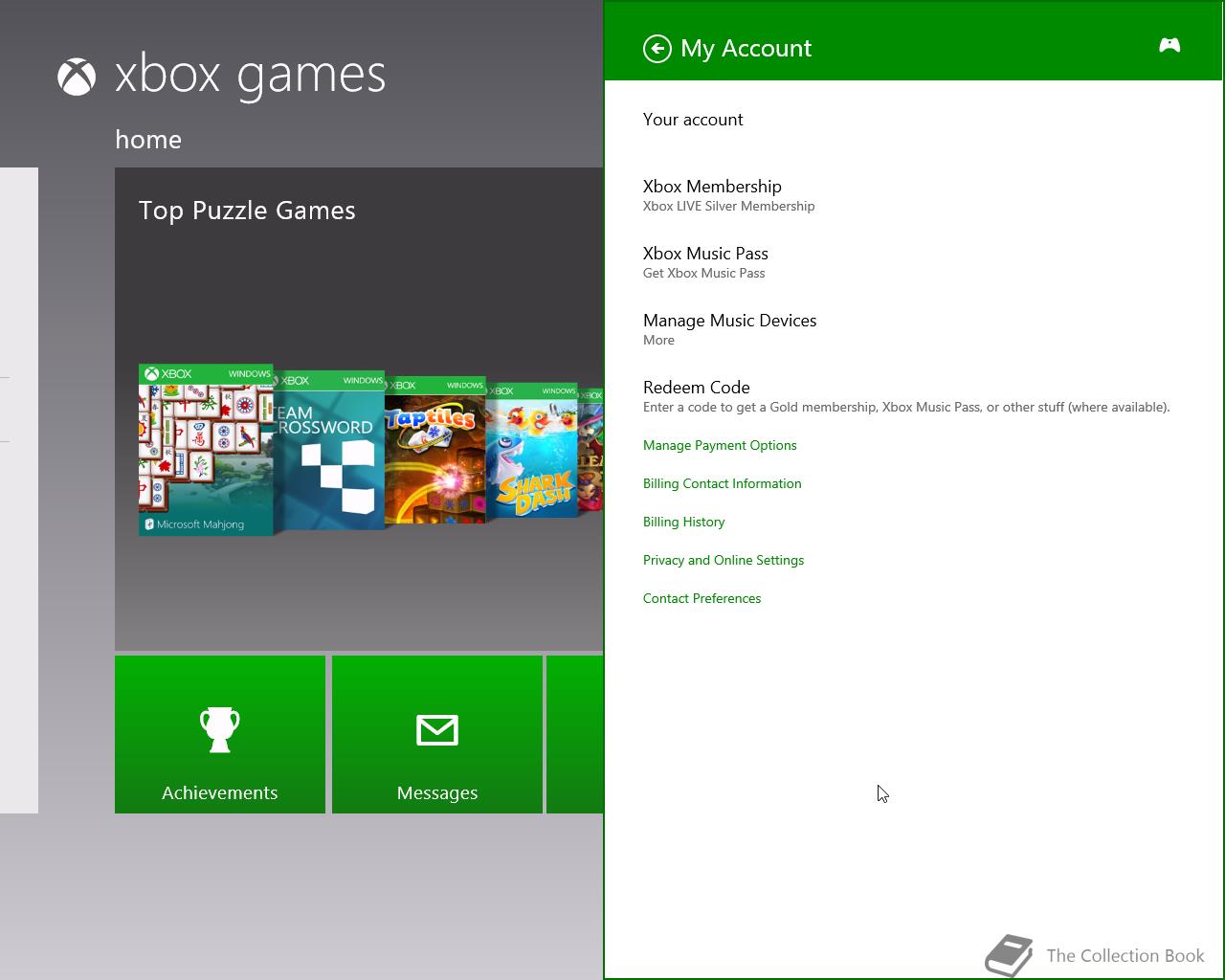Open Contact Preferences link
This screenshot has height=980, width=1225.
[702, 598]
